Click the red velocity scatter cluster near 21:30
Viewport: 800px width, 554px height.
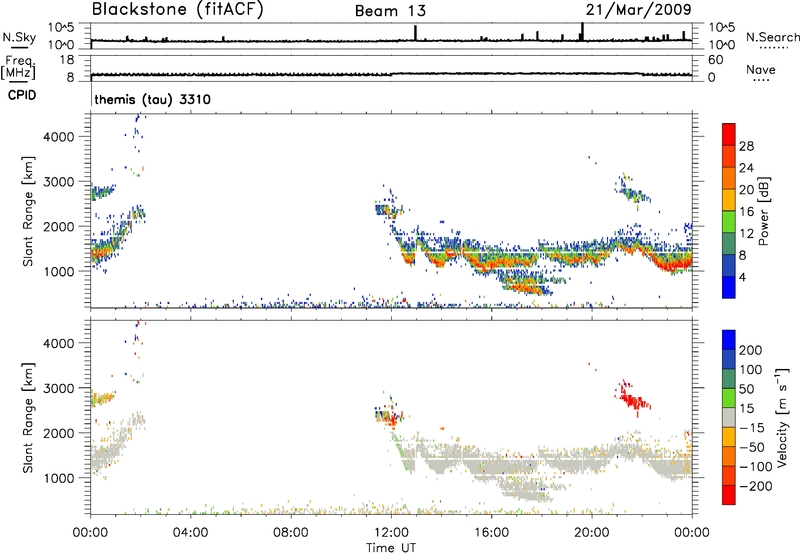click(632, 397)
